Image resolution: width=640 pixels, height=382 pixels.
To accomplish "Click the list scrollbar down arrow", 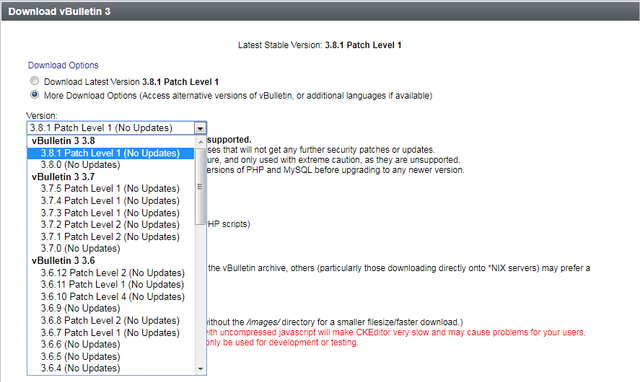I will [200, 369].
